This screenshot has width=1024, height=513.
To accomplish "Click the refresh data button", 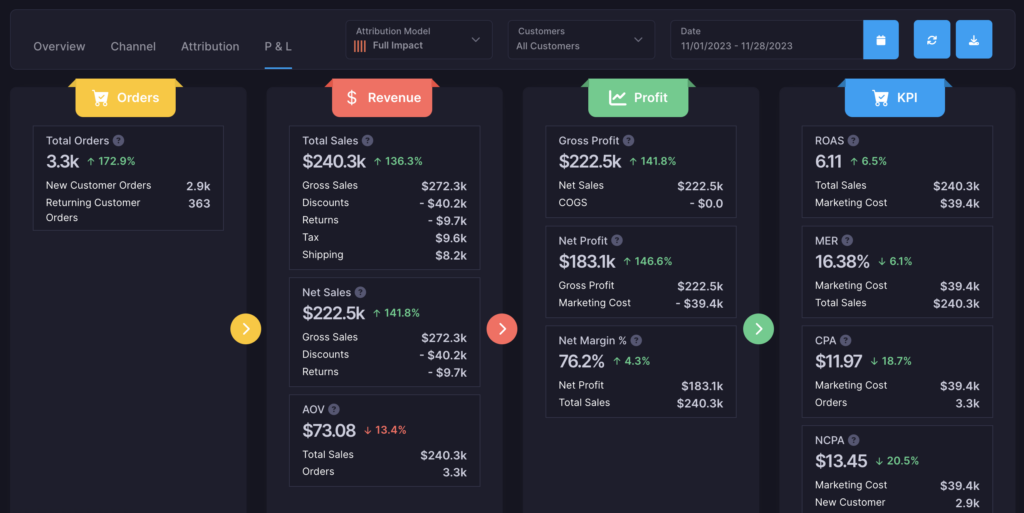I will 932,40.
